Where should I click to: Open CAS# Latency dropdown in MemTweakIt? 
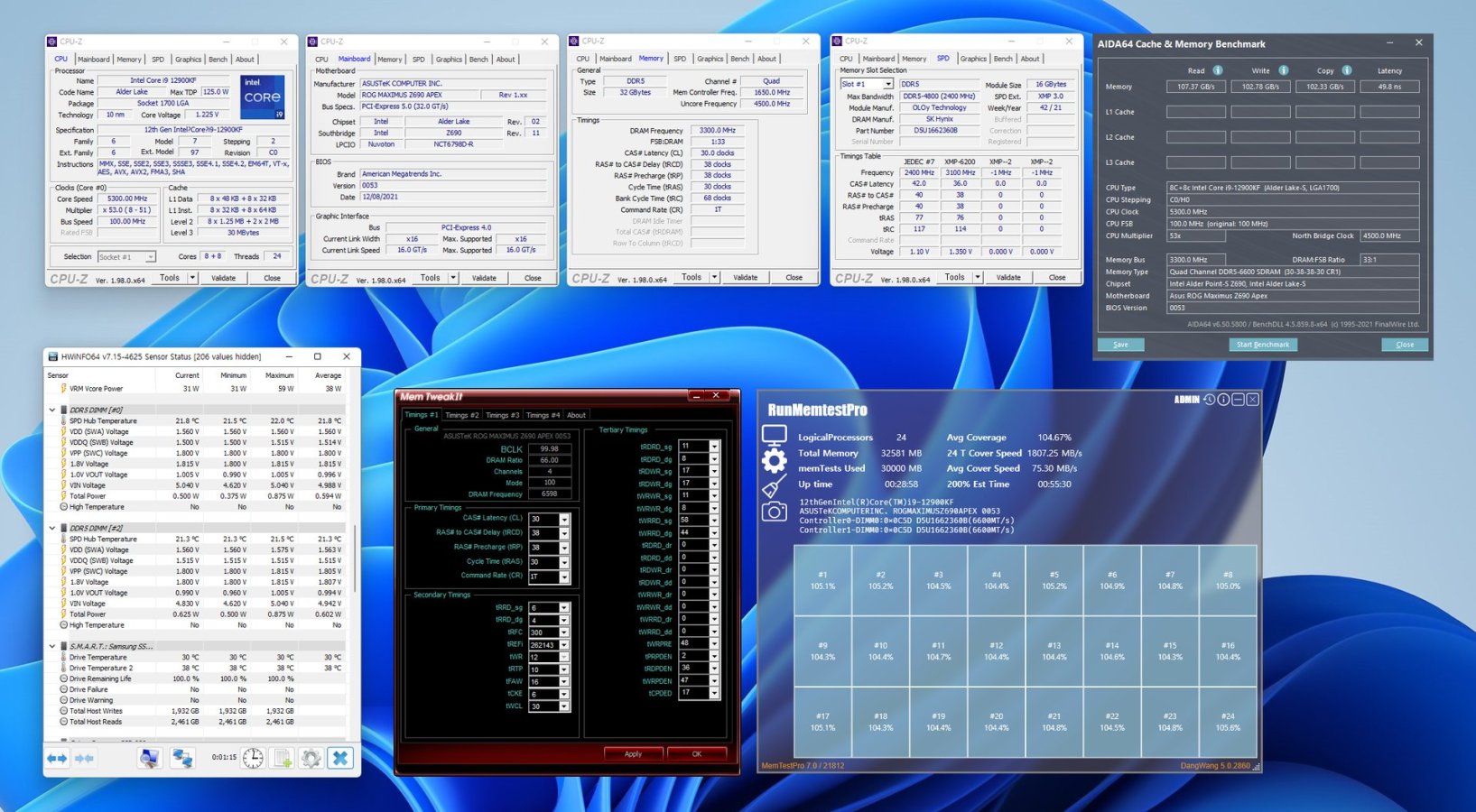pos(564,519)
